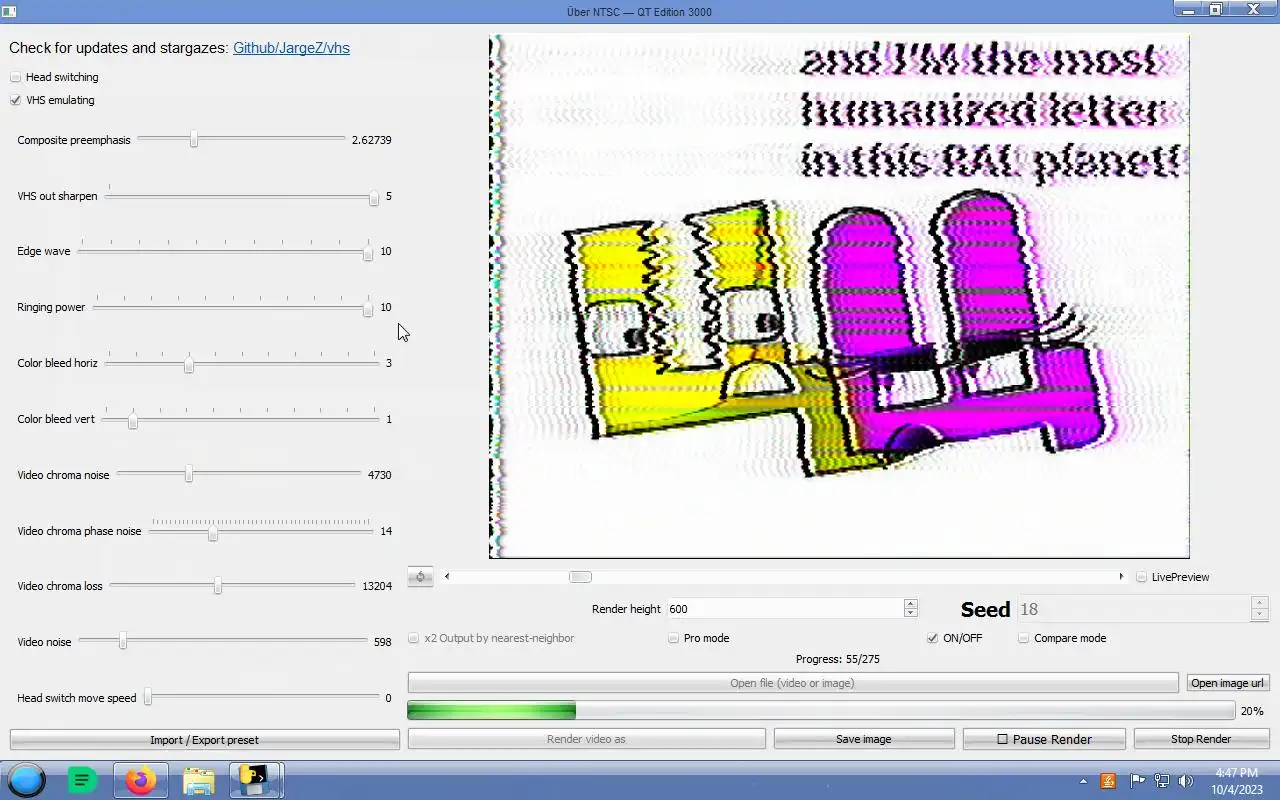The image size is (1280, 800).
Task: Open the Action Center flag icon
Action: point(1137,781)
